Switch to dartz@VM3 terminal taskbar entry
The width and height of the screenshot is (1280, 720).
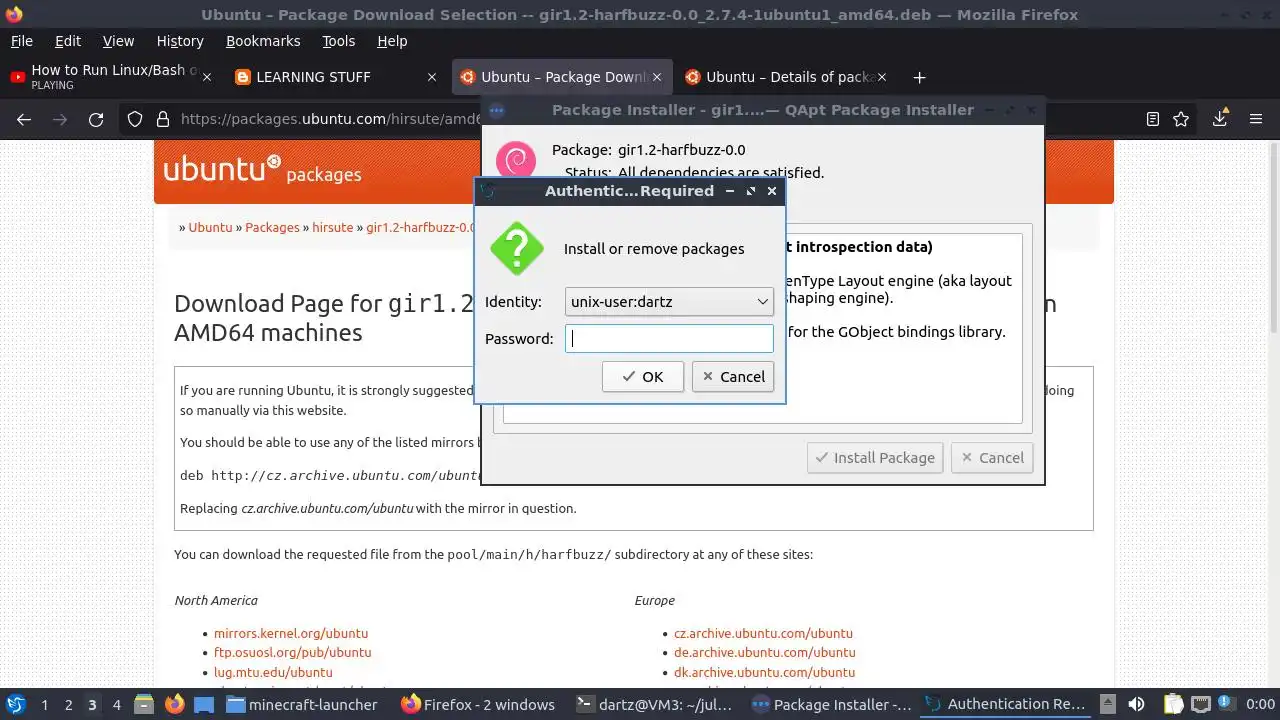(655, 704)
